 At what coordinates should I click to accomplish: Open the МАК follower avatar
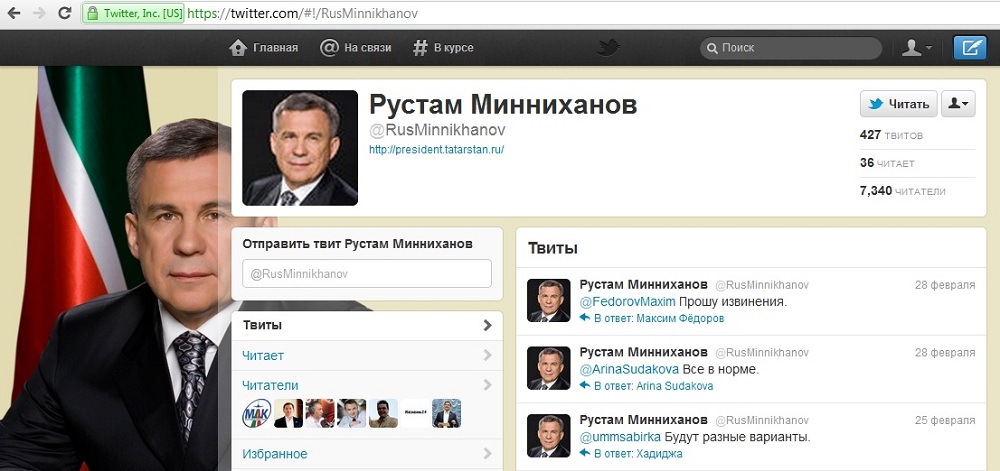click(x=256, y=413)
